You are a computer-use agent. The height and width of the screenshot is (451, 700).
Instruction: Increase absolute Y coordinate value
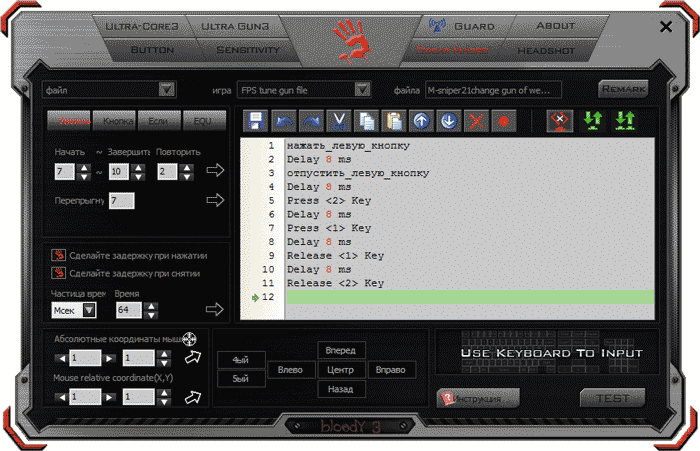pos(165,354)
